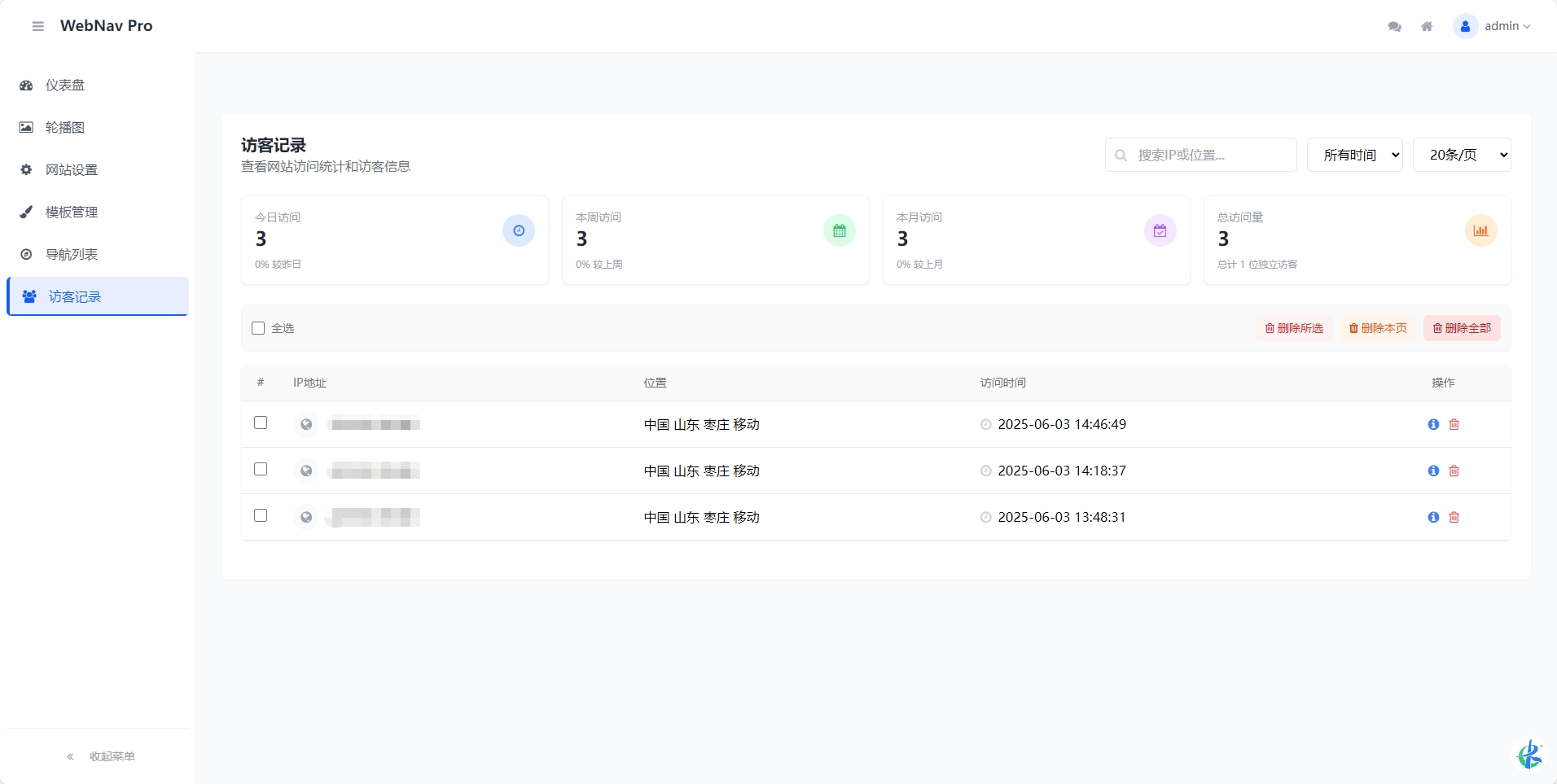
Task: Delete the 13:48:31 record via its trash icon
Action: (1455, 518)
